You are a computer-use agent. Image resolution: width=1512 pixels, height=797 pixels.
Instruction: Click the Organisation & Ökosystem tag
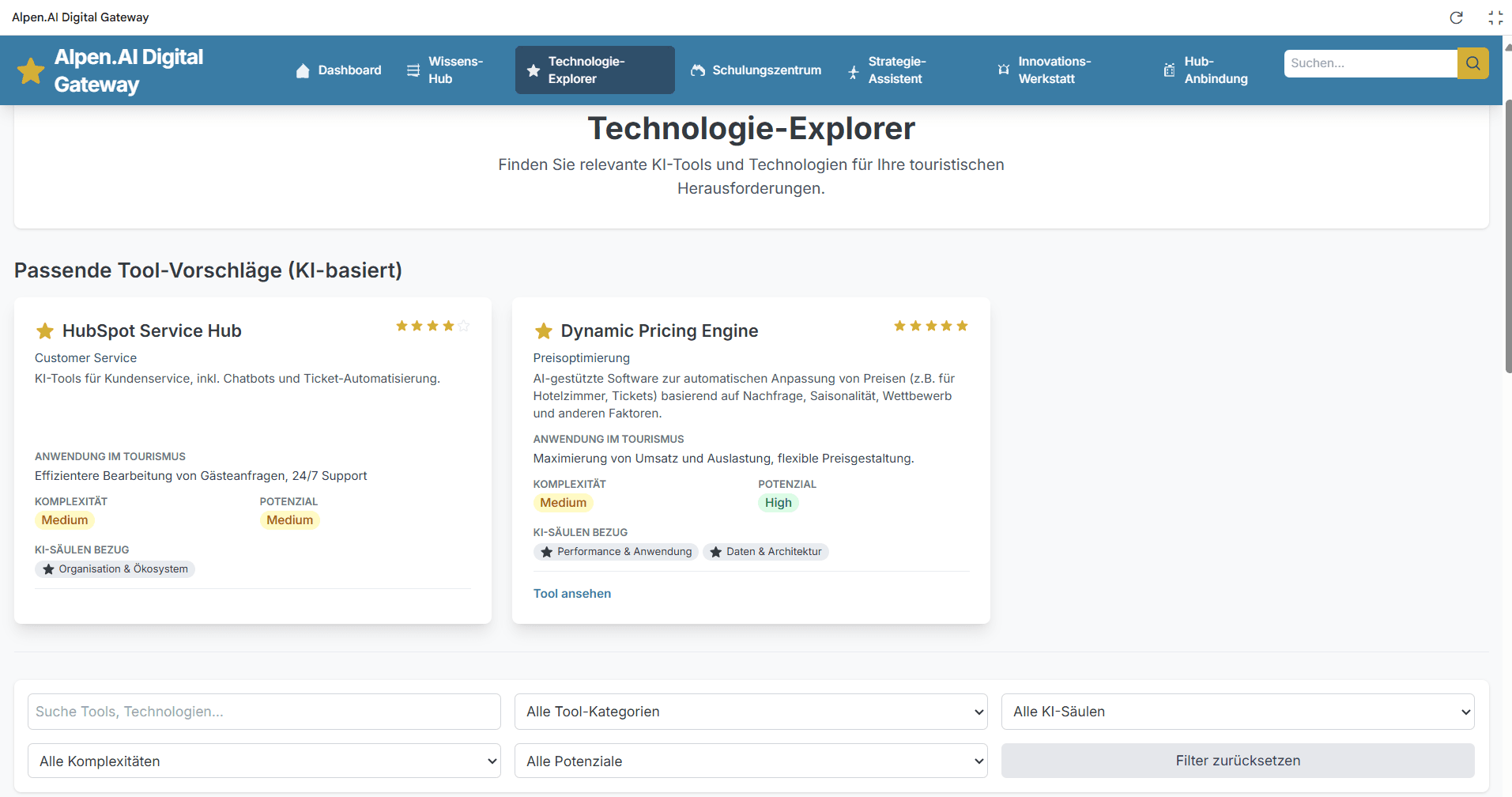pos(115,569)
